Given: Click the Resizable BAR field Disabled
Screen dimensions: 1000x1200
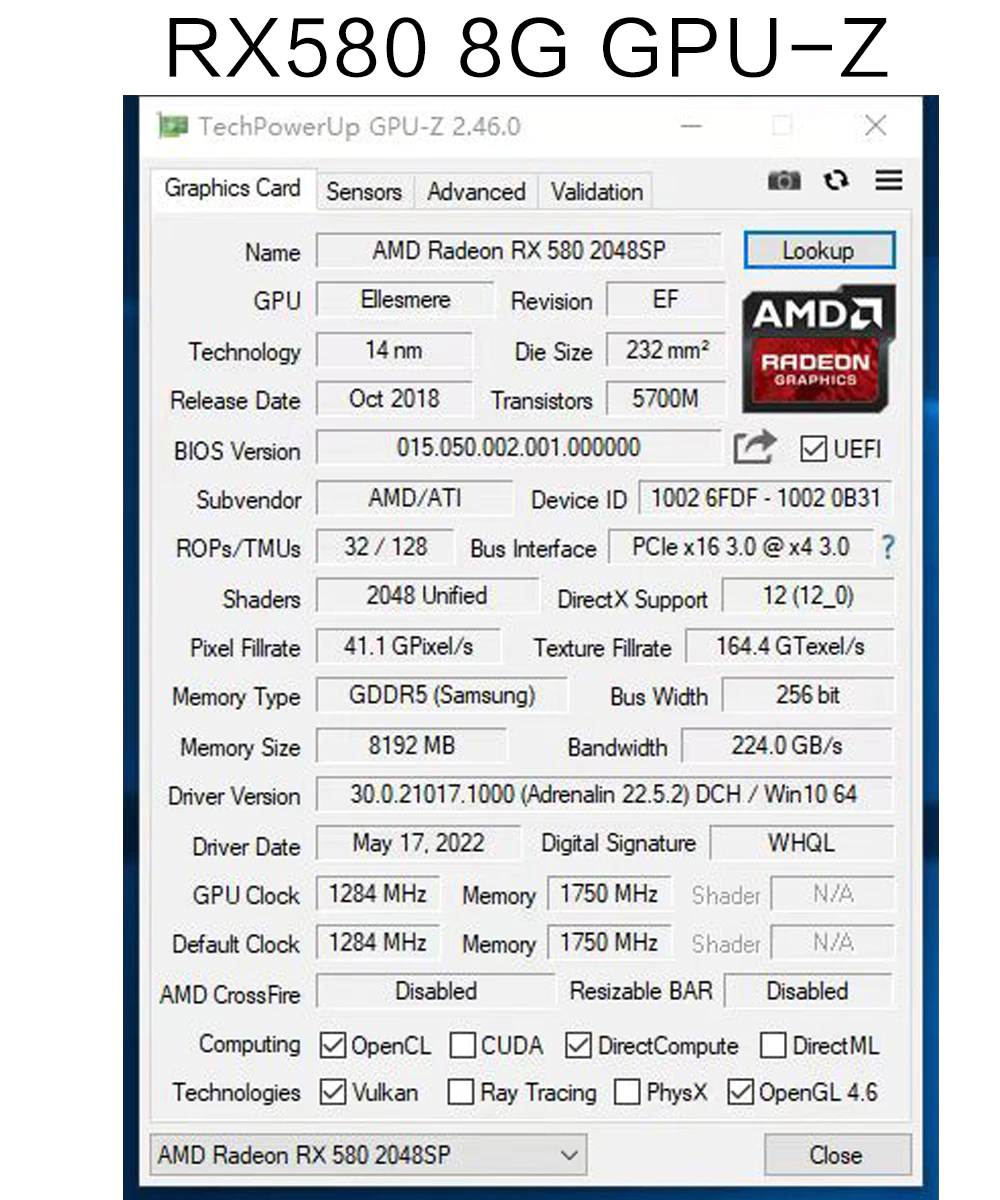Looking at the screenshot, I should [x=808, y=992].
